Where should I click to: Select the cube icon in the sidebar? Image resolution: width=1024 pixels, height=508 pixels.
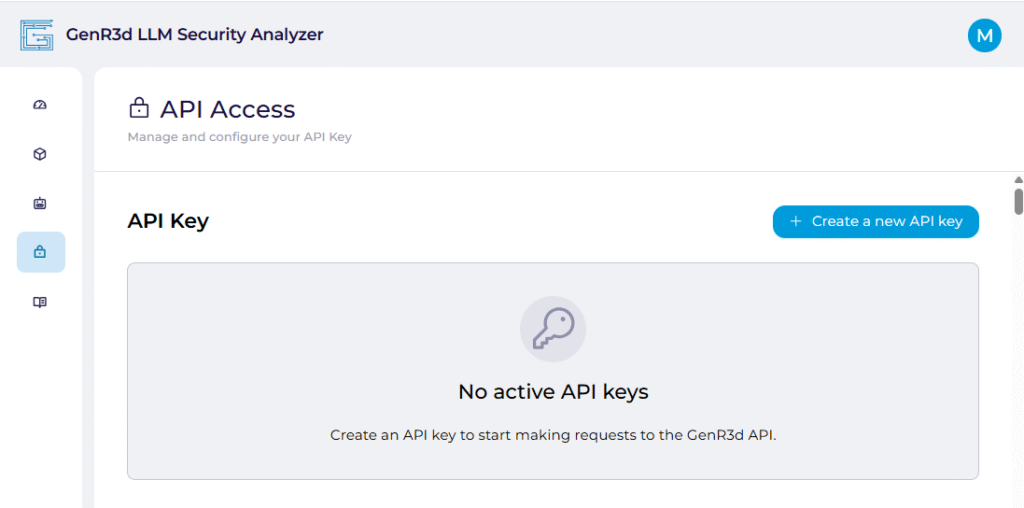pyautogui.click(x=40, y=154)
